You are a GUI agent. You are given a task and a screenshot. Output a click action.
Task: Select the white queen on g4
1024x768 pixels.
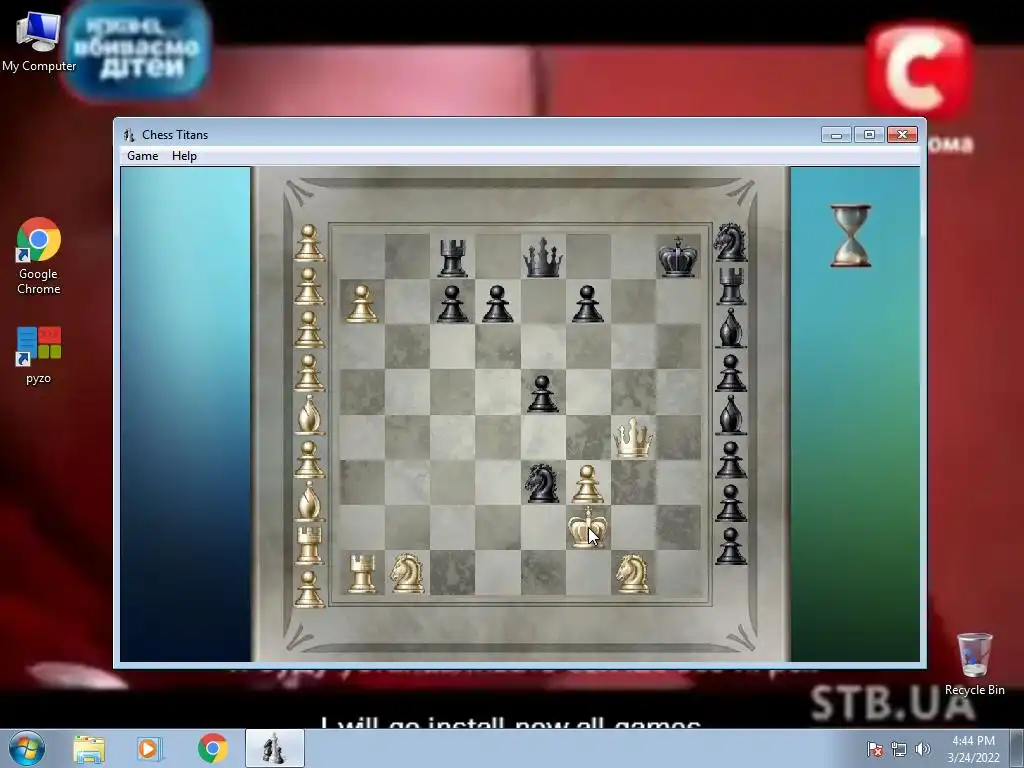633,438
